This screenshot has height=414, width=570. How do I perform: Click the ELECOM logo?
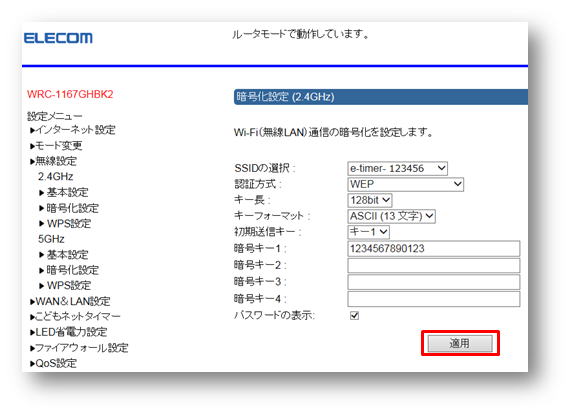(x=58, y=38)
